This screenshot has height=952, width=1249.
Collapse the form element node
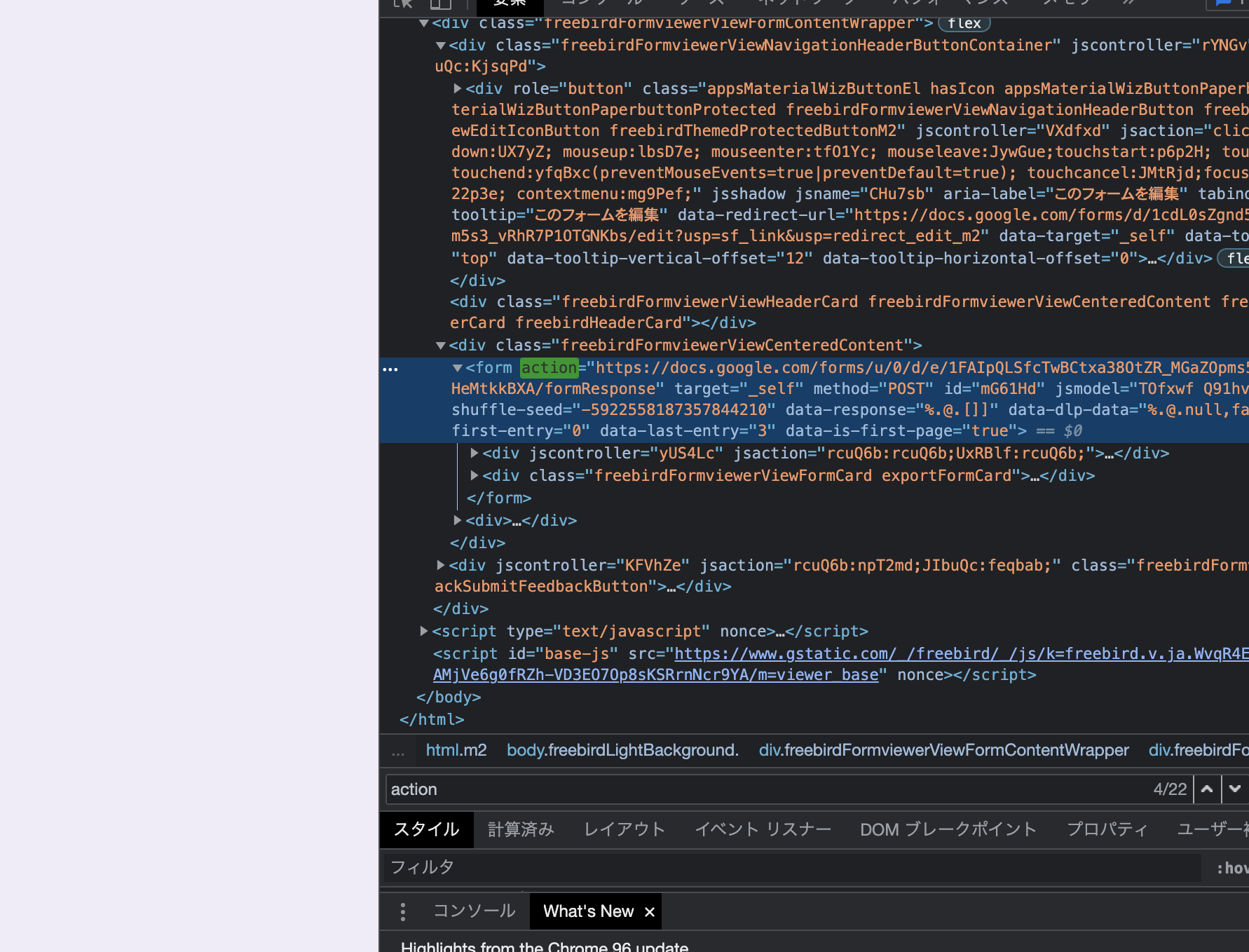point(458,368)
